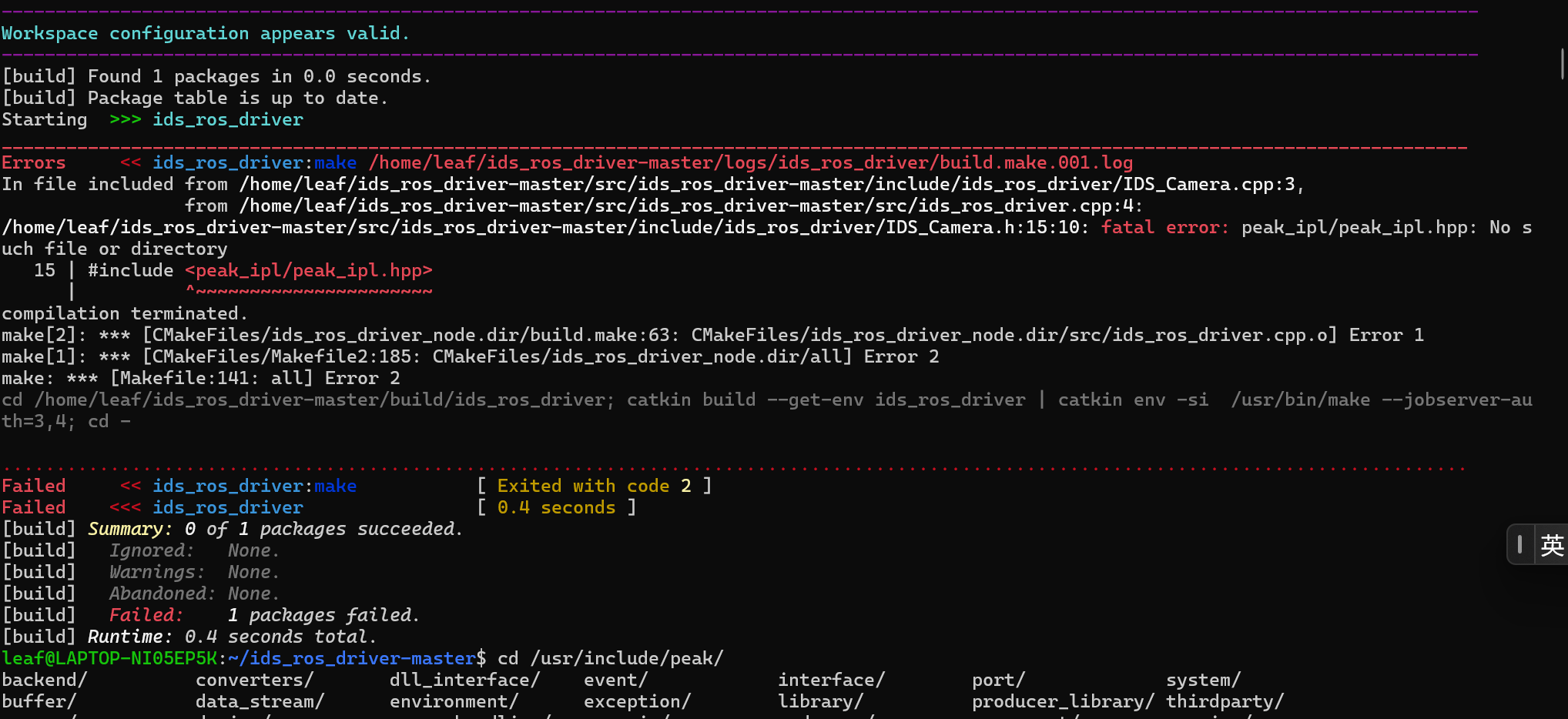Click the red 'Failed:' summary label
The height and width of the screenshot is (719, 1568).
pyautogui.click(x=146, y=616)
